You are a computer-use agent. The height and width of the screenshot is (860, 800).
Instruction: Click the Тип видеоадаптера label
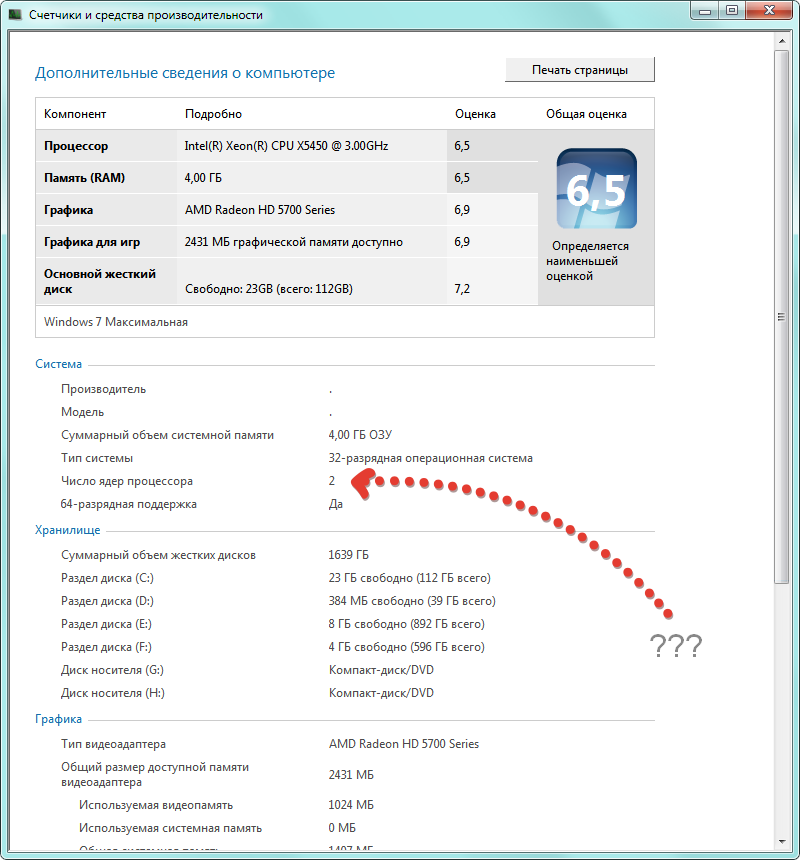pos(114,744)
